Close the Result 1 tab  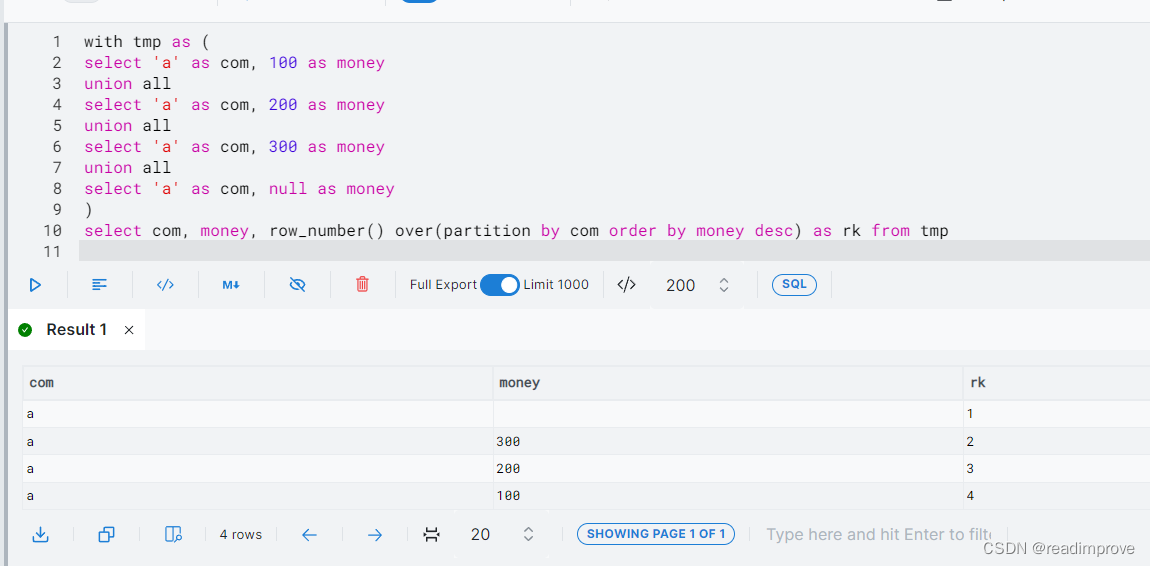(x=129, y=330)
